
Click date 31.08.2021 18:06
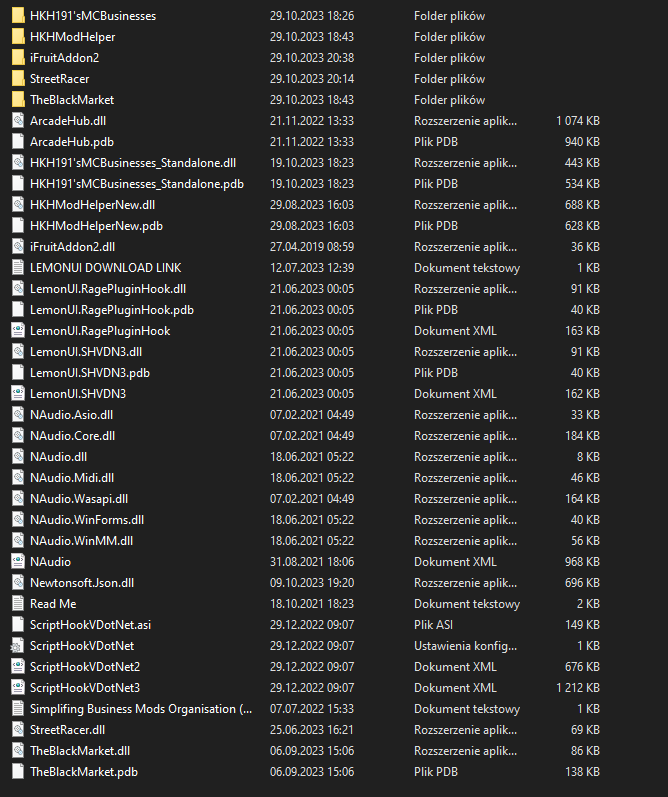pos(312,562)
